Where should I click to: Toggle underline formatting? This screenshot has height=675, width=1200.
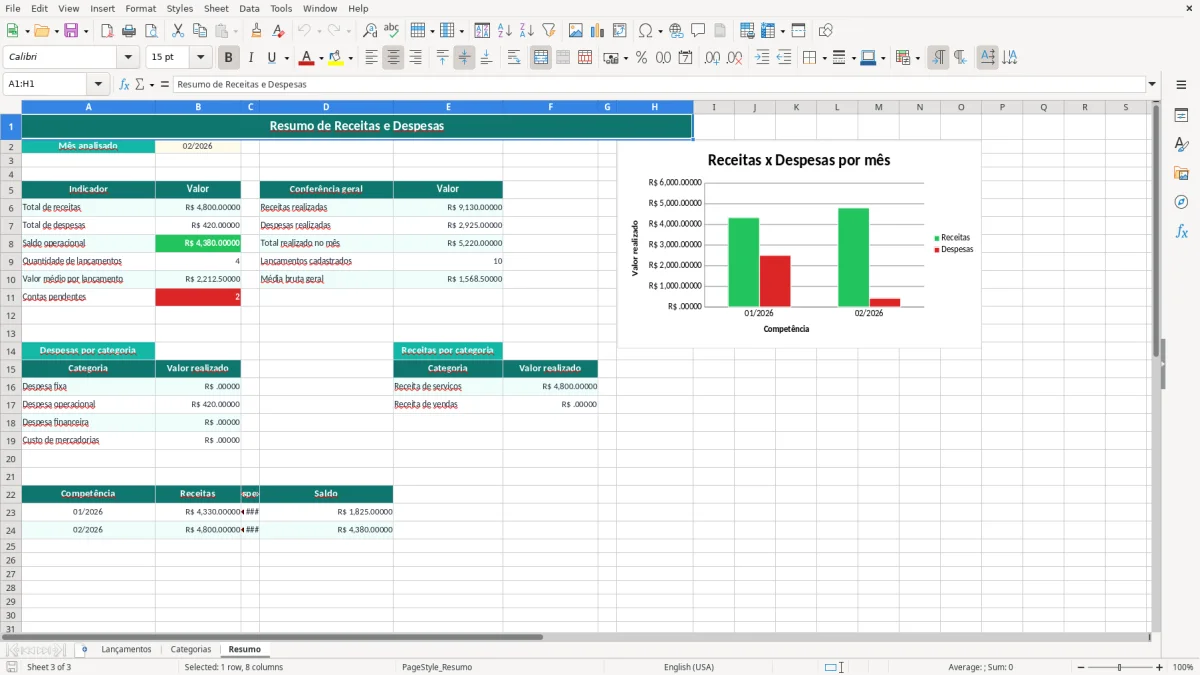(x=272, y=58)
